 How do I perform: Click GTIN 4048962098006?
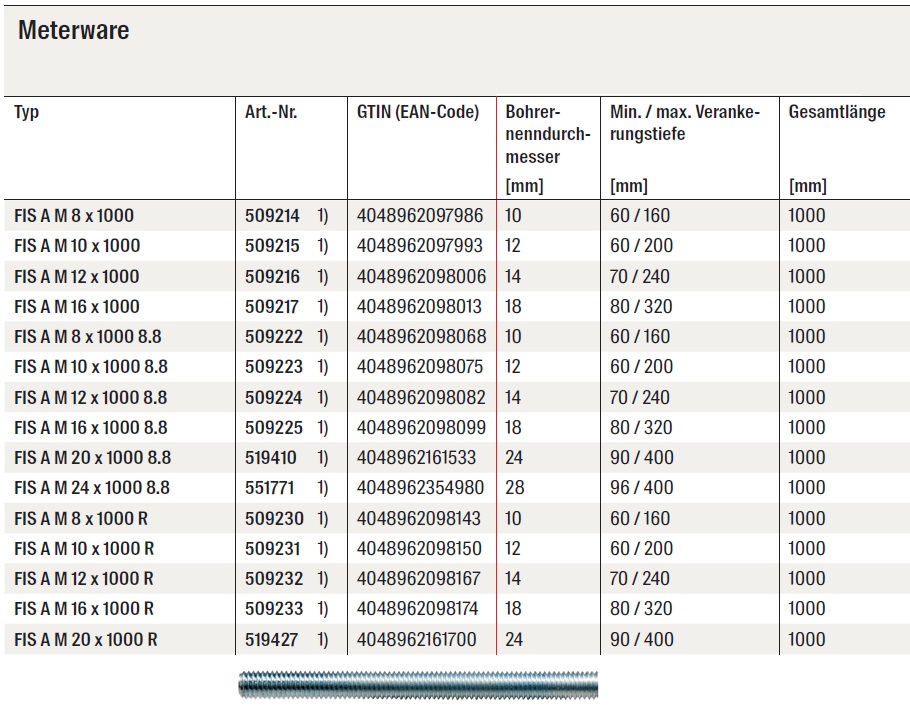[x=421, y=276]
